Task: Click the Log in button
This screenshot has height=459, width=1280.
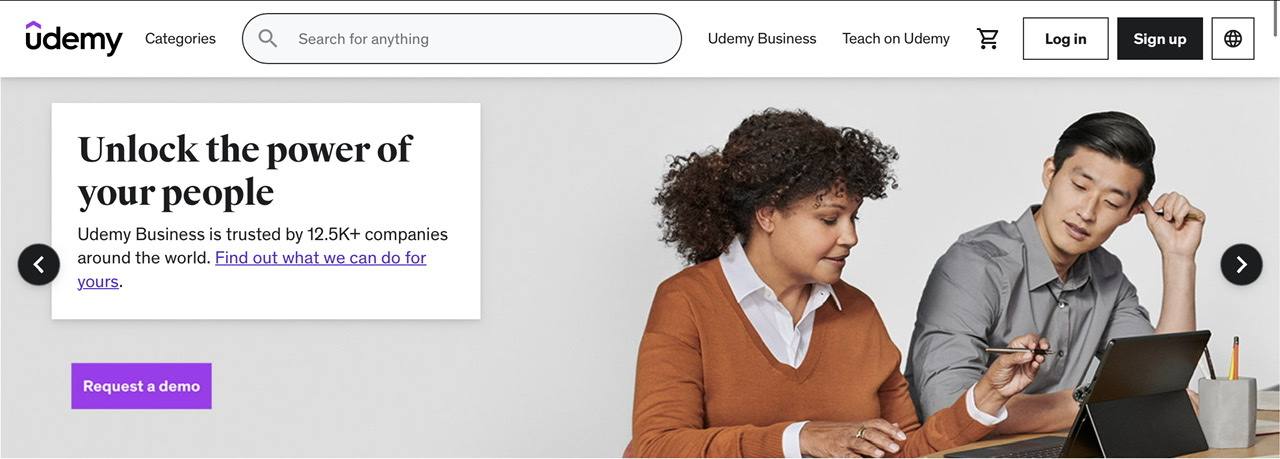Action: coord(1065,39)
